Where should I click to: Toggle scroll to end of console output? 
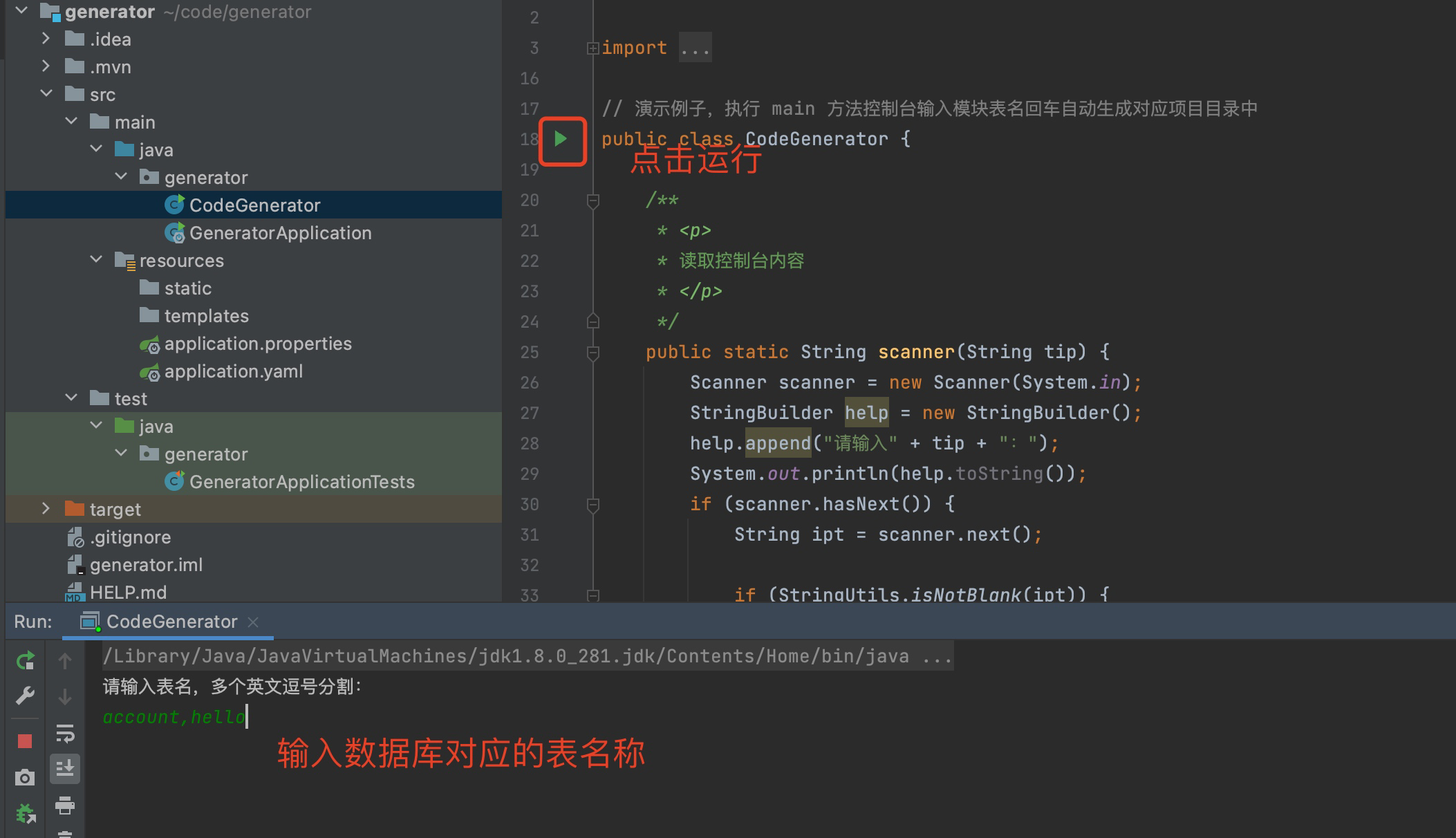[65, 769]
